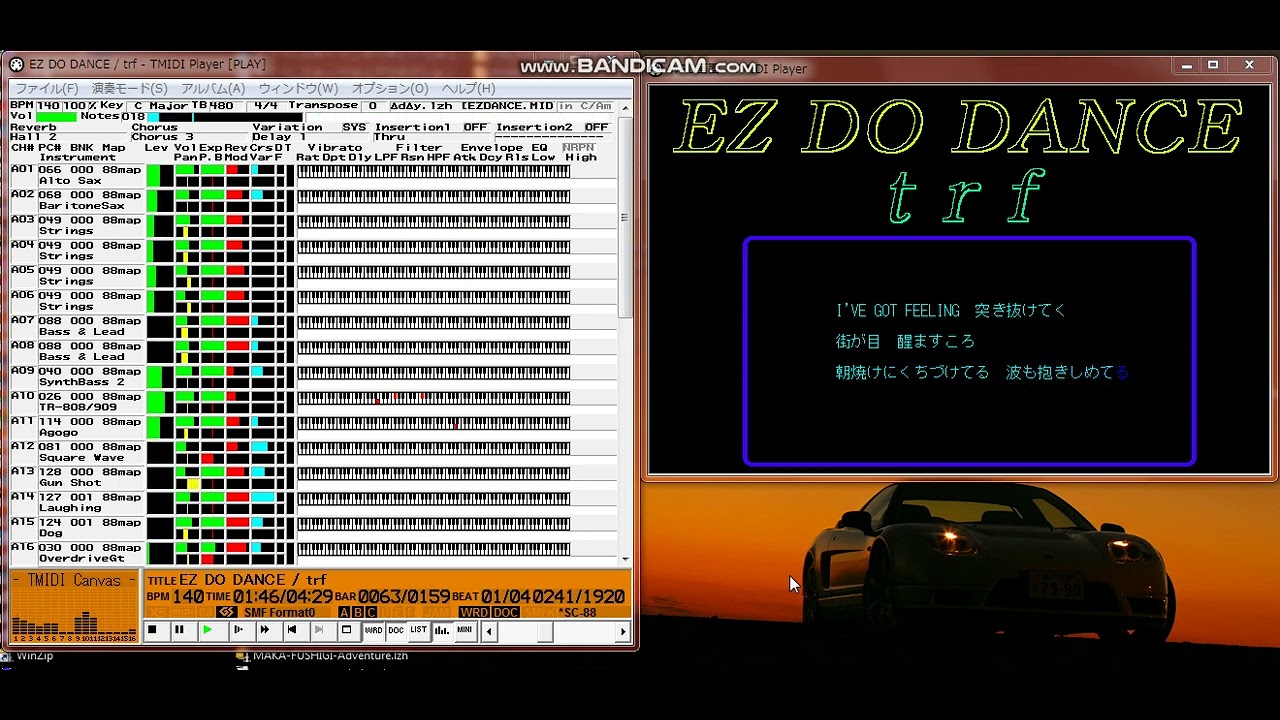This screenshot has width=1280, height=720.
Task: Click the seek bar left arrow
Action: [x=489, y=631]
